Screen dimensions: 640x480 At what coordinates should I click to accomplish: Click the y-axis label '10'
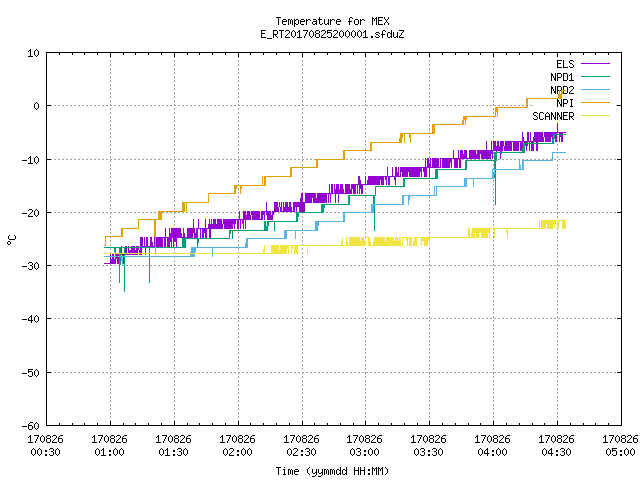[33, 53]
